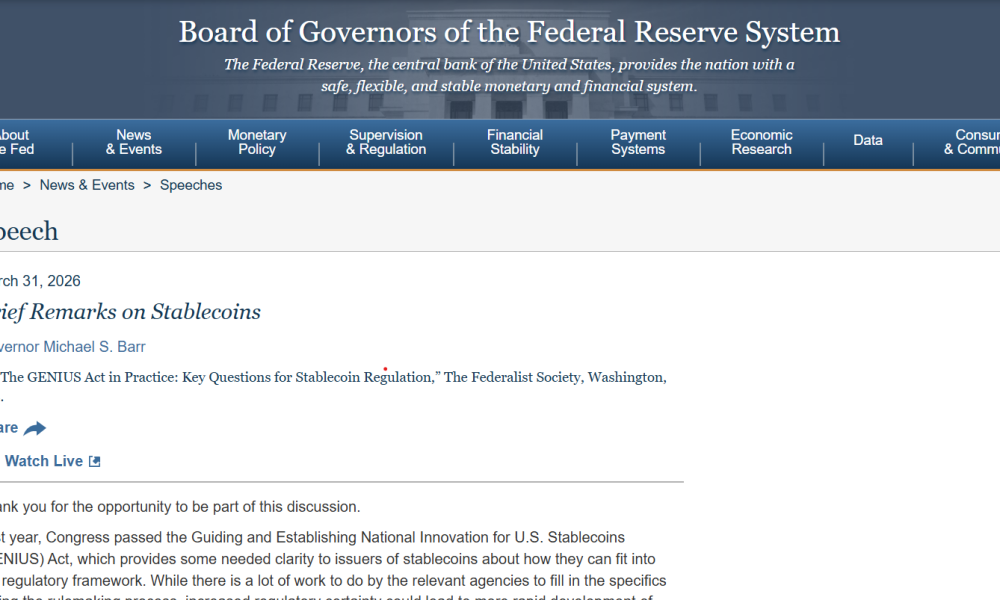This screenshot has height=600, width=1000.
Task: Click the Federal Reserve tagline text in header
Action: pos(508,75)
